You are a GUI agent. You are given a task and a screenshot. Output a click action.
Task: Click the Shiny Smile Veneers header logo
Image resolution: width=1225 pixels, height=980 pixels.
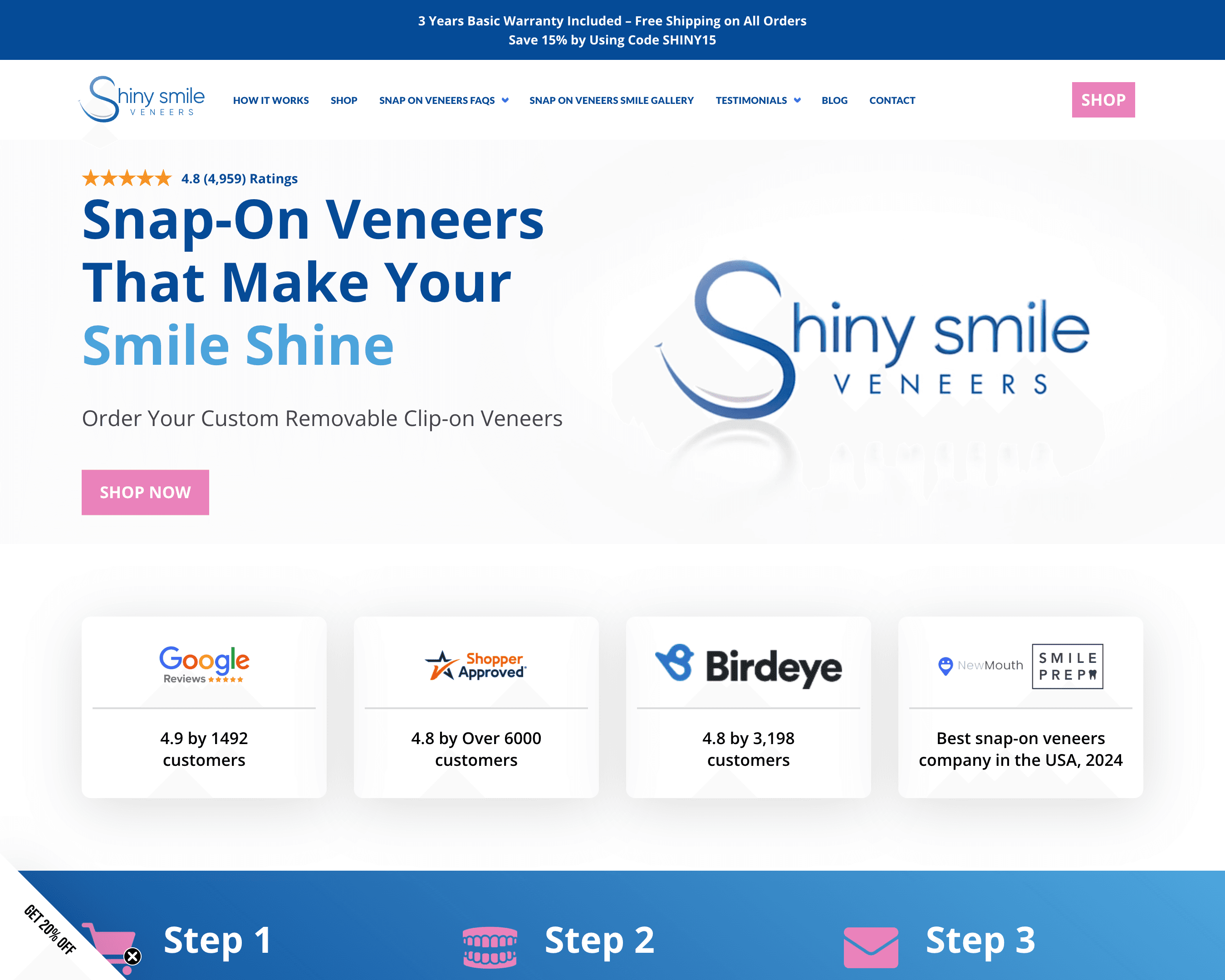[x=142, y=99]
